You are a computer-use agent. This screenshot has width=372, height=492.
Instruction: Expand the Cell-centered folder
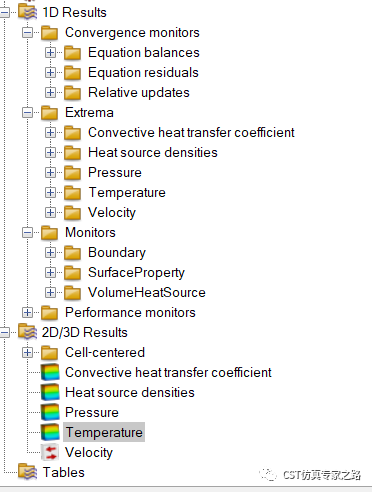(27, 352)
